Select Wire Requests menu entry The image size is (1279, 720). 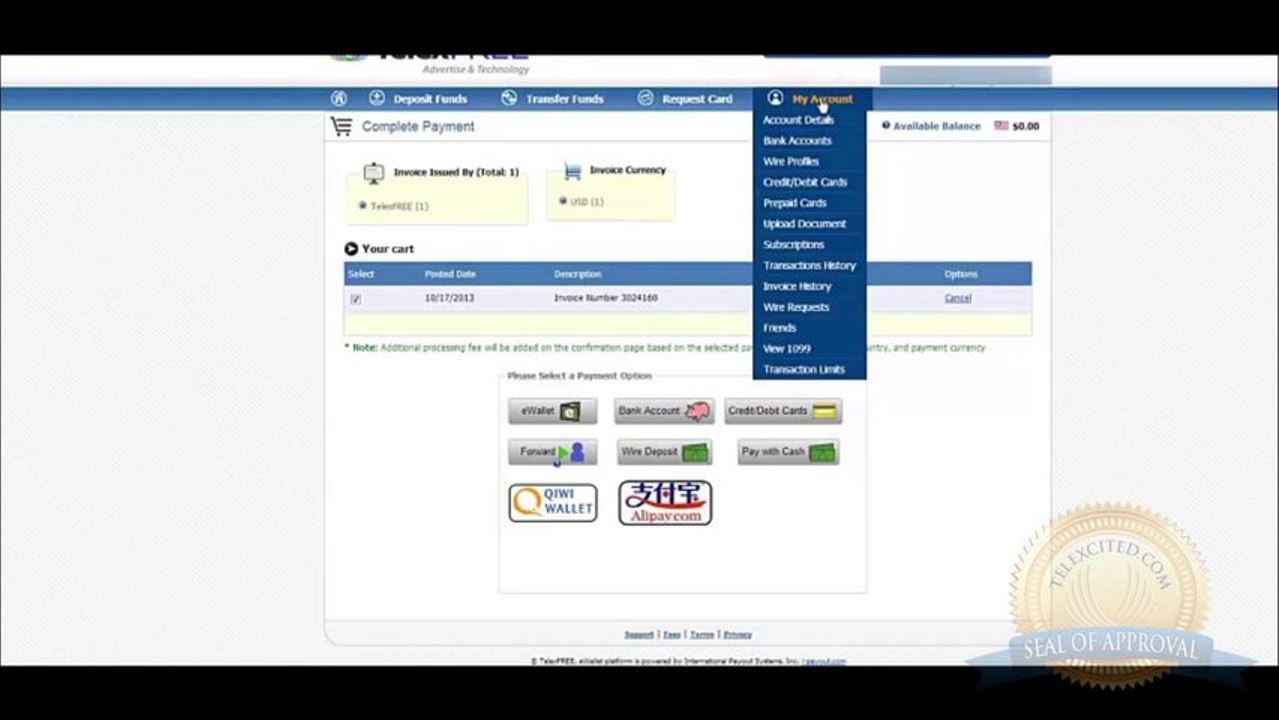[796, 308]
